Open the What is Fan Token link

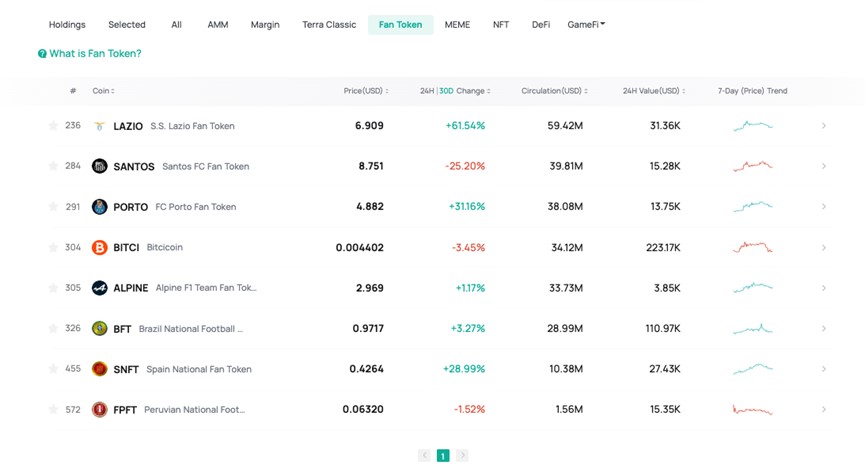95,54
